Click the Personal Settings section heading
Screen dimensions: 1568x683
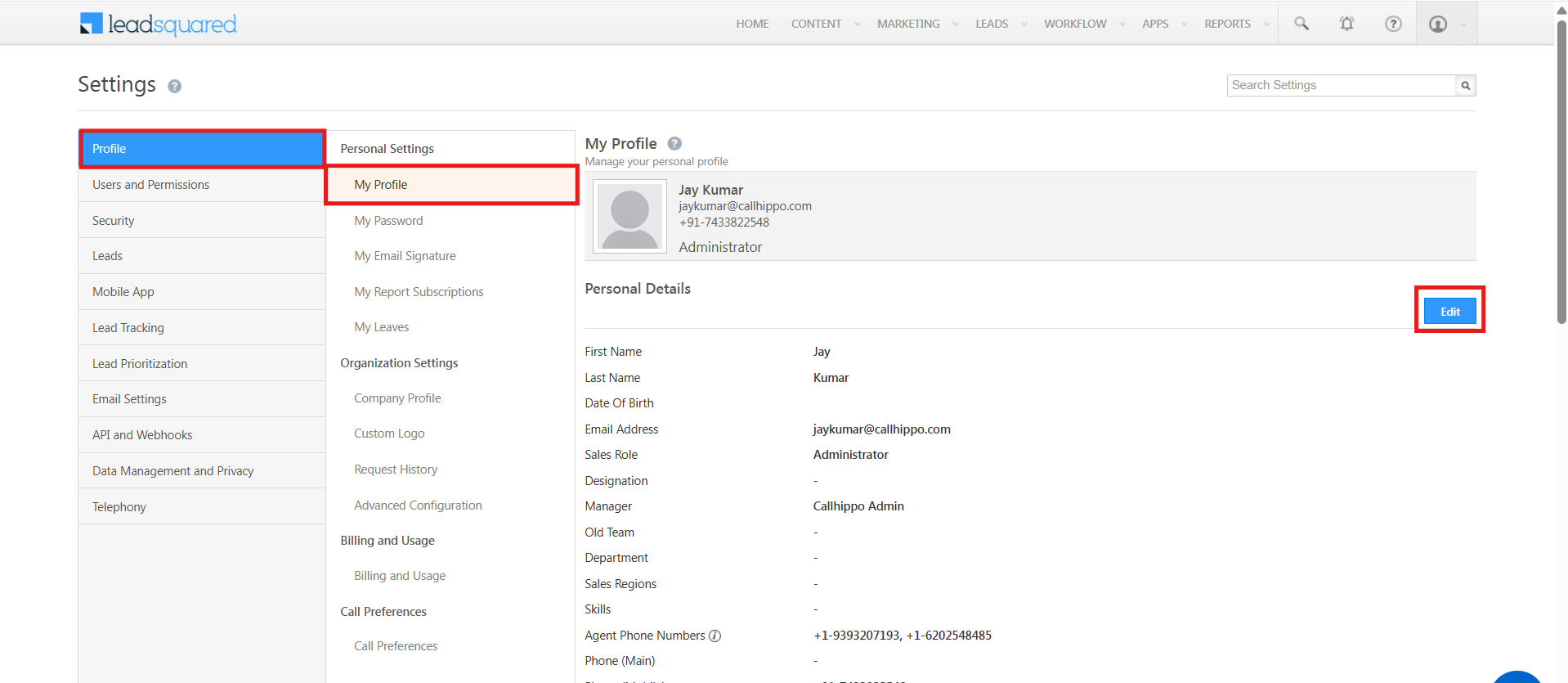[387, 149]
